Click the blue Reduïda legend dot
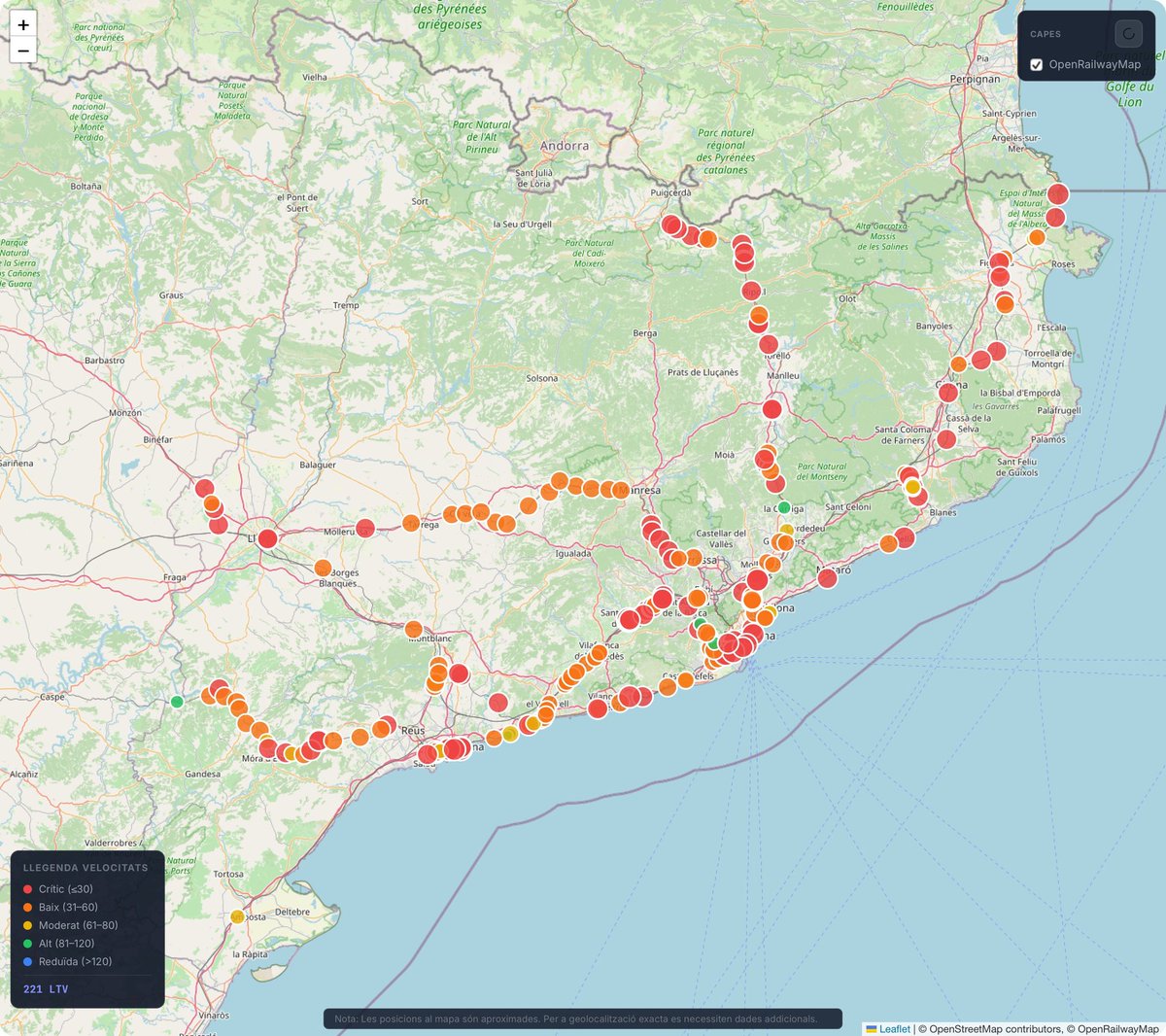1166x1036 pixels. 28,962
